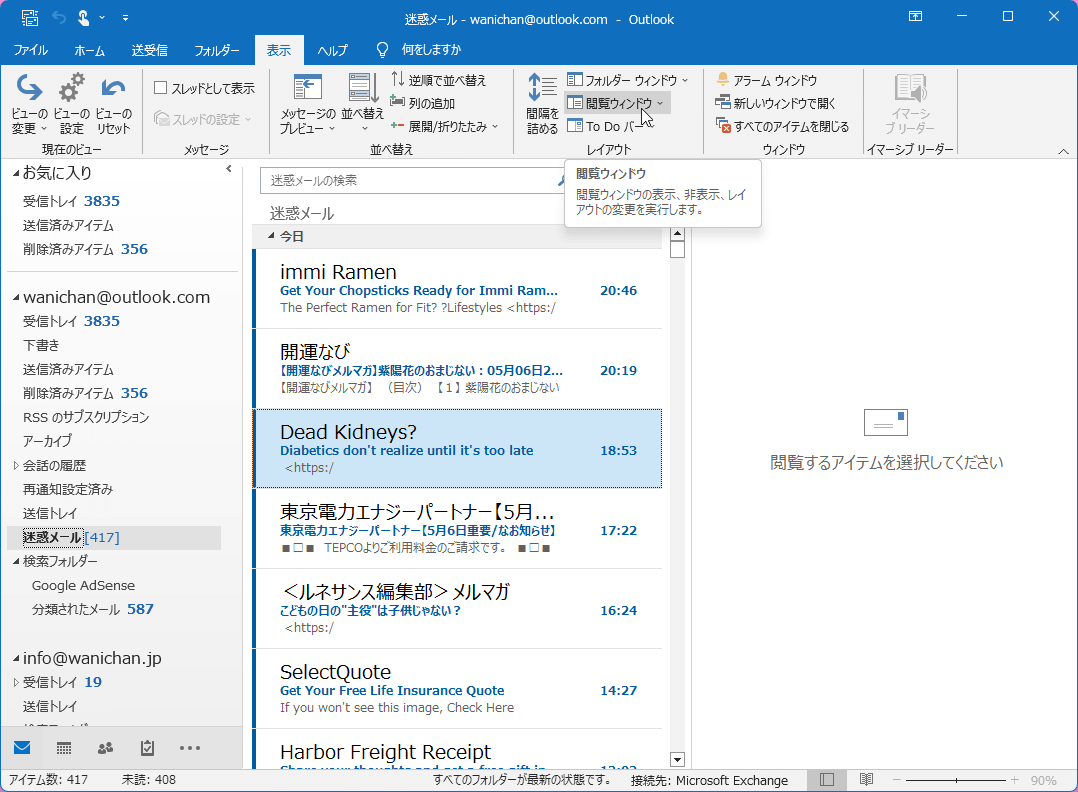Select 下書き folder
Image resolution: width=1078 pixels, height=792 pixels.
[x=41, y=345]
